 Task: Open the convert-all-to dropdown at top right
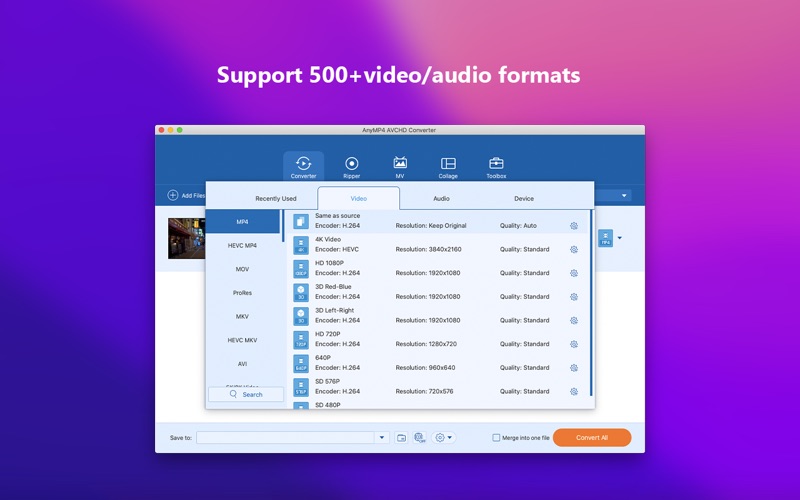point(624,195)
